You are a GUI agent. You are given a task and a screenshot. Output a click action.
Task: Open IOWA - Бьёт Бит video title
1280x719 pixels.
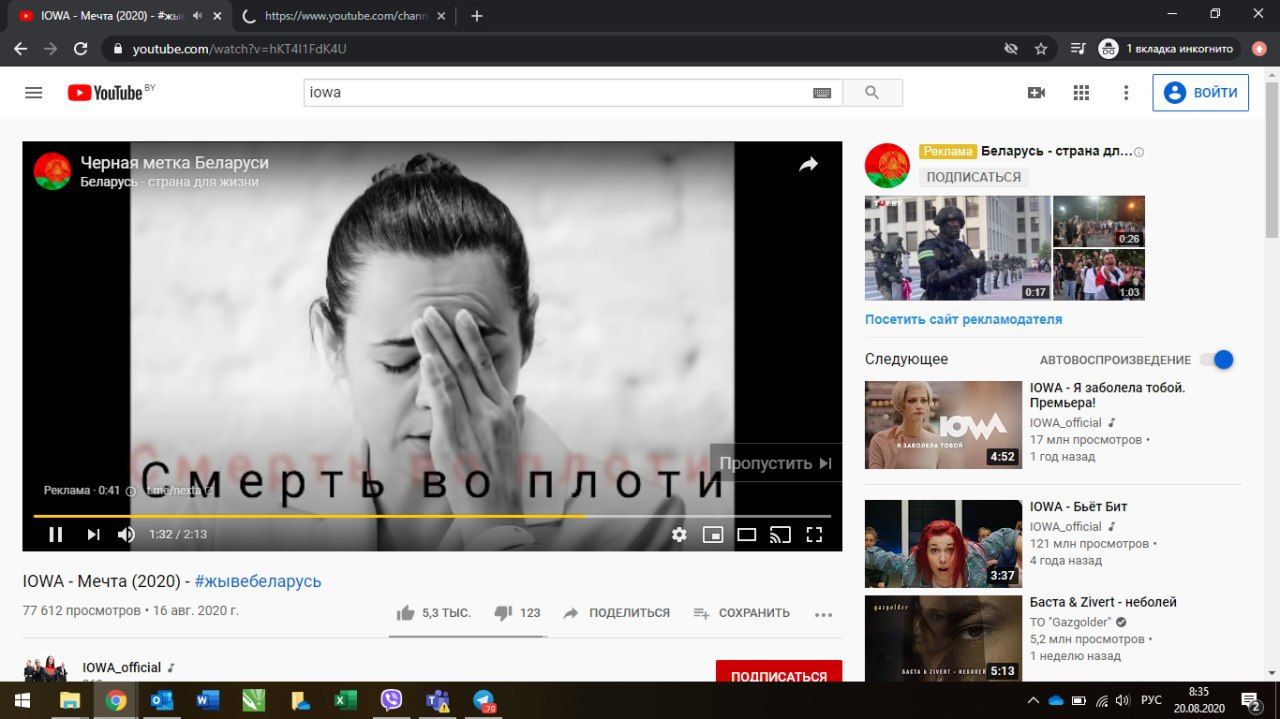tap(1079, 507)
